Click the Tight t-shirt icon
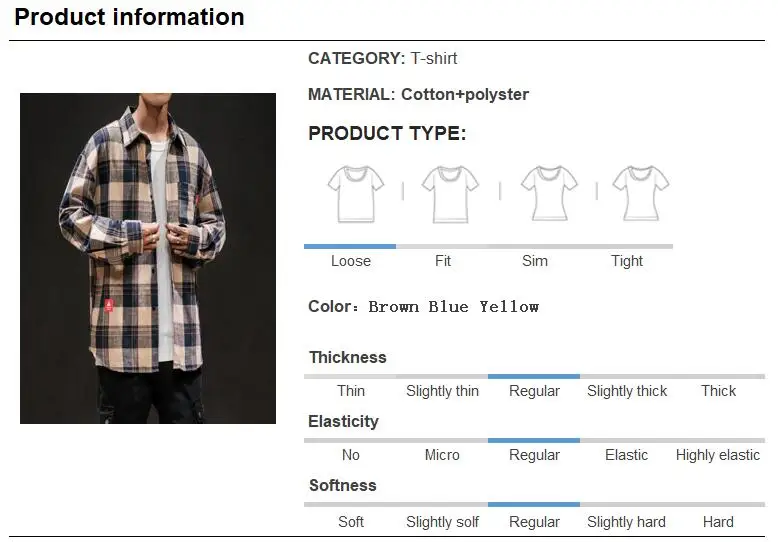 (641, 194)
